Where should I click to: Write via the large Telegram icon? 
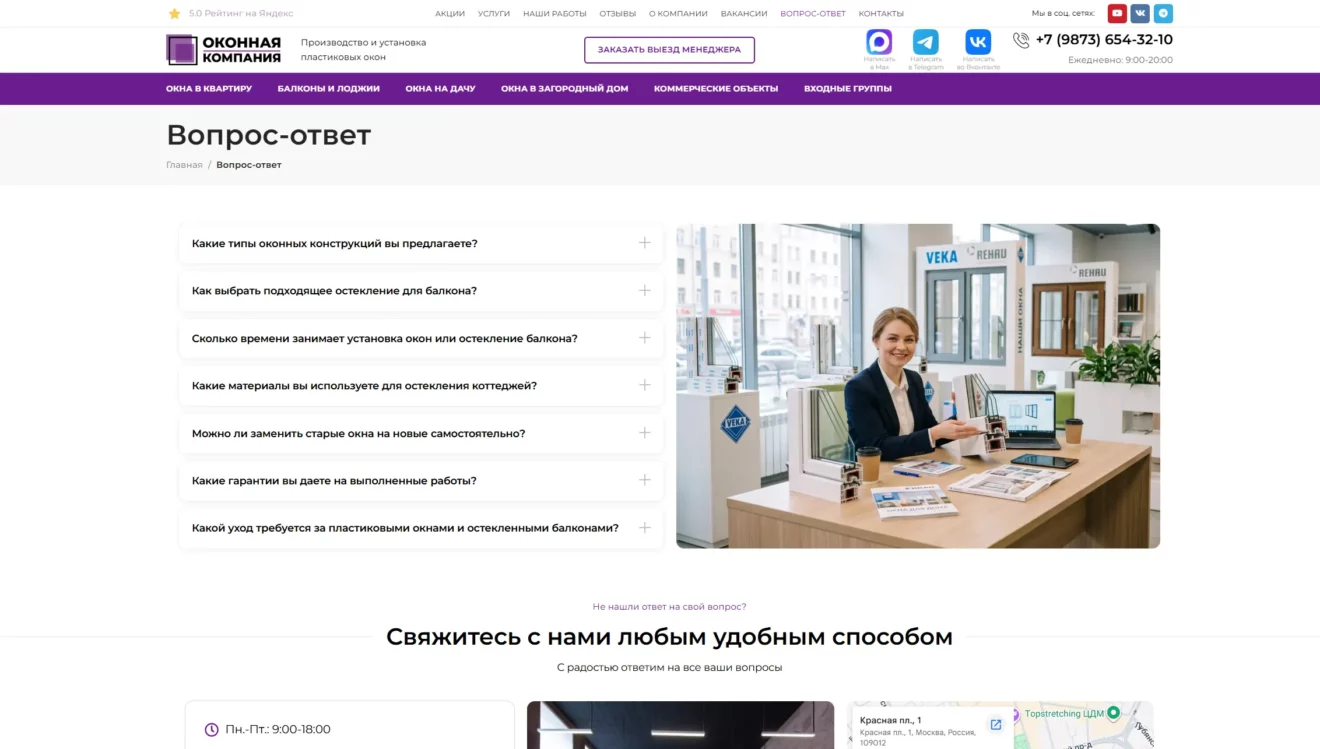pos(926,42)
